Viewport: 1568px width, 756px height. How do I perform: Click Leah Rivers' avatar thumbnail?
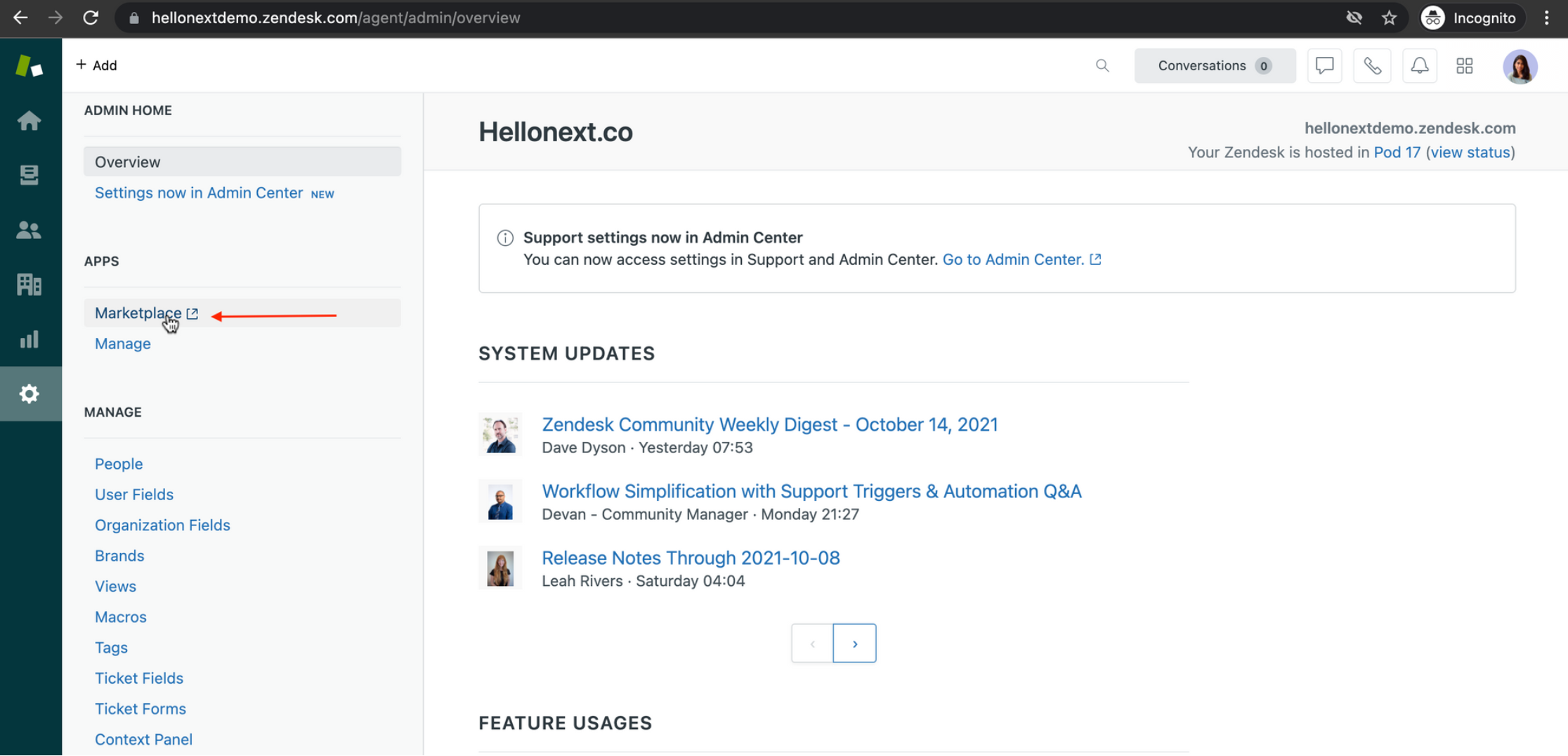pyautogui.click(x=500, y=568)
